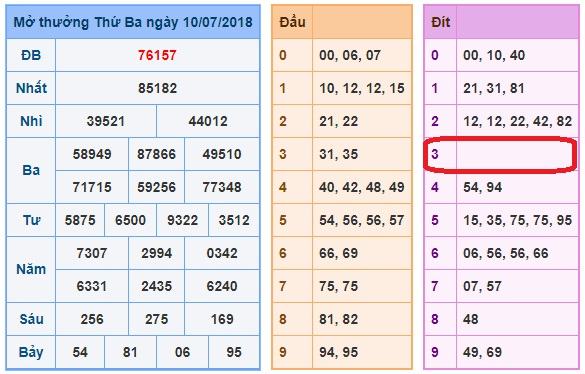
Task: Select the third prize number 59256
Action: (x=156, y=187)
